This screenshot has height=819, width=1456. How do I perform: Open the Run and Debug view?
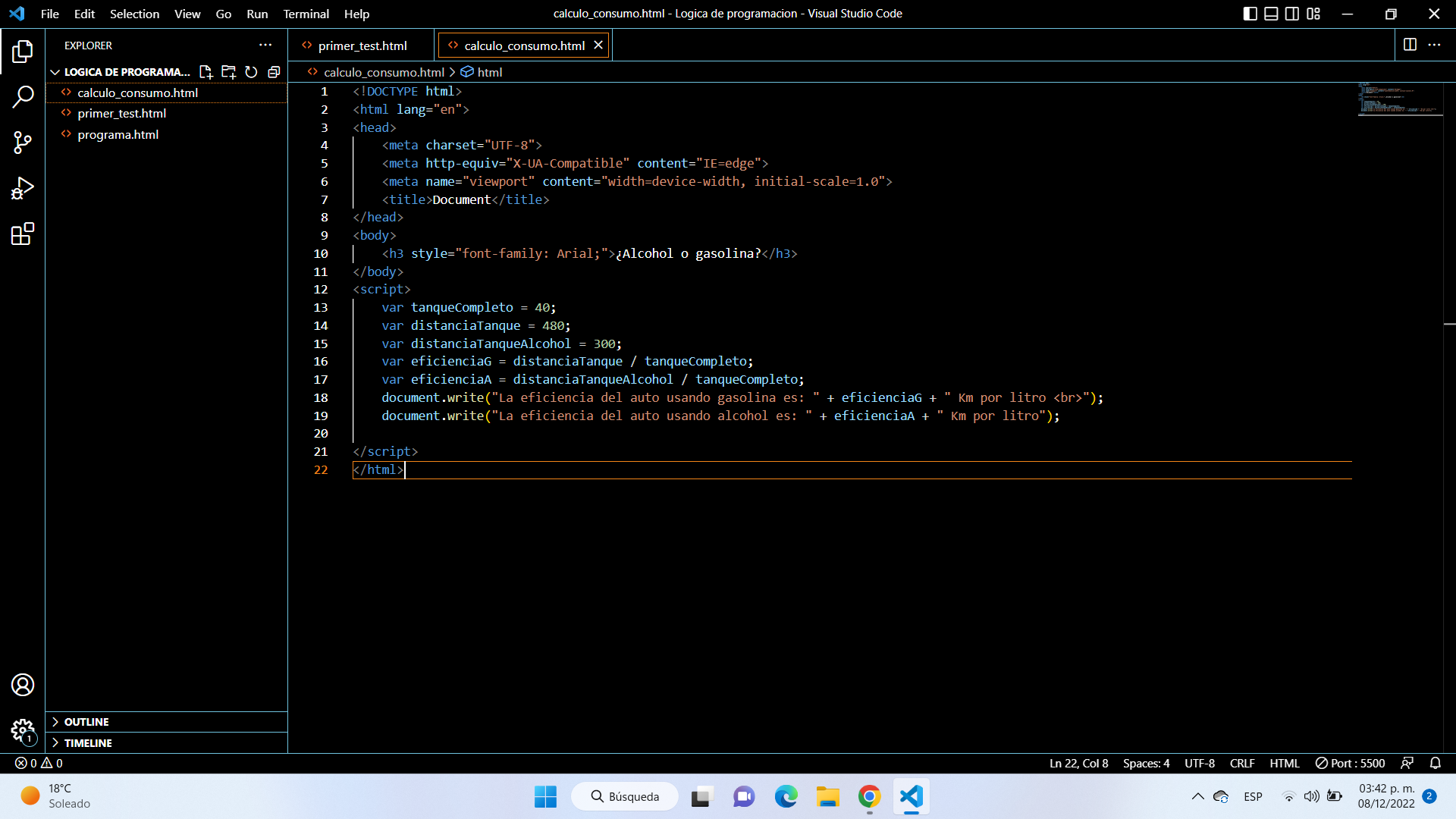coord(23,188)
